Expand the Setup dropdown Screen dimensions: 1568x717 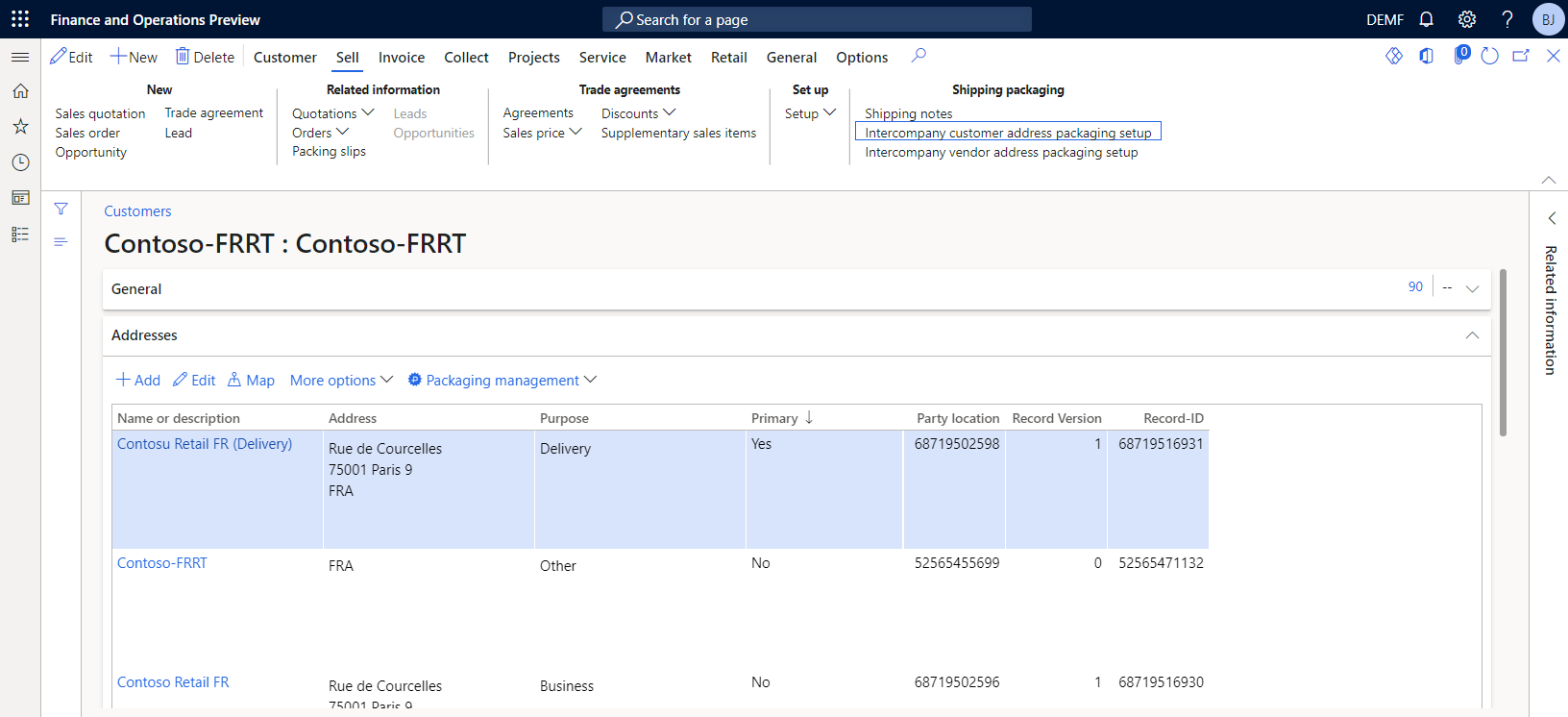tap(810, 112)
